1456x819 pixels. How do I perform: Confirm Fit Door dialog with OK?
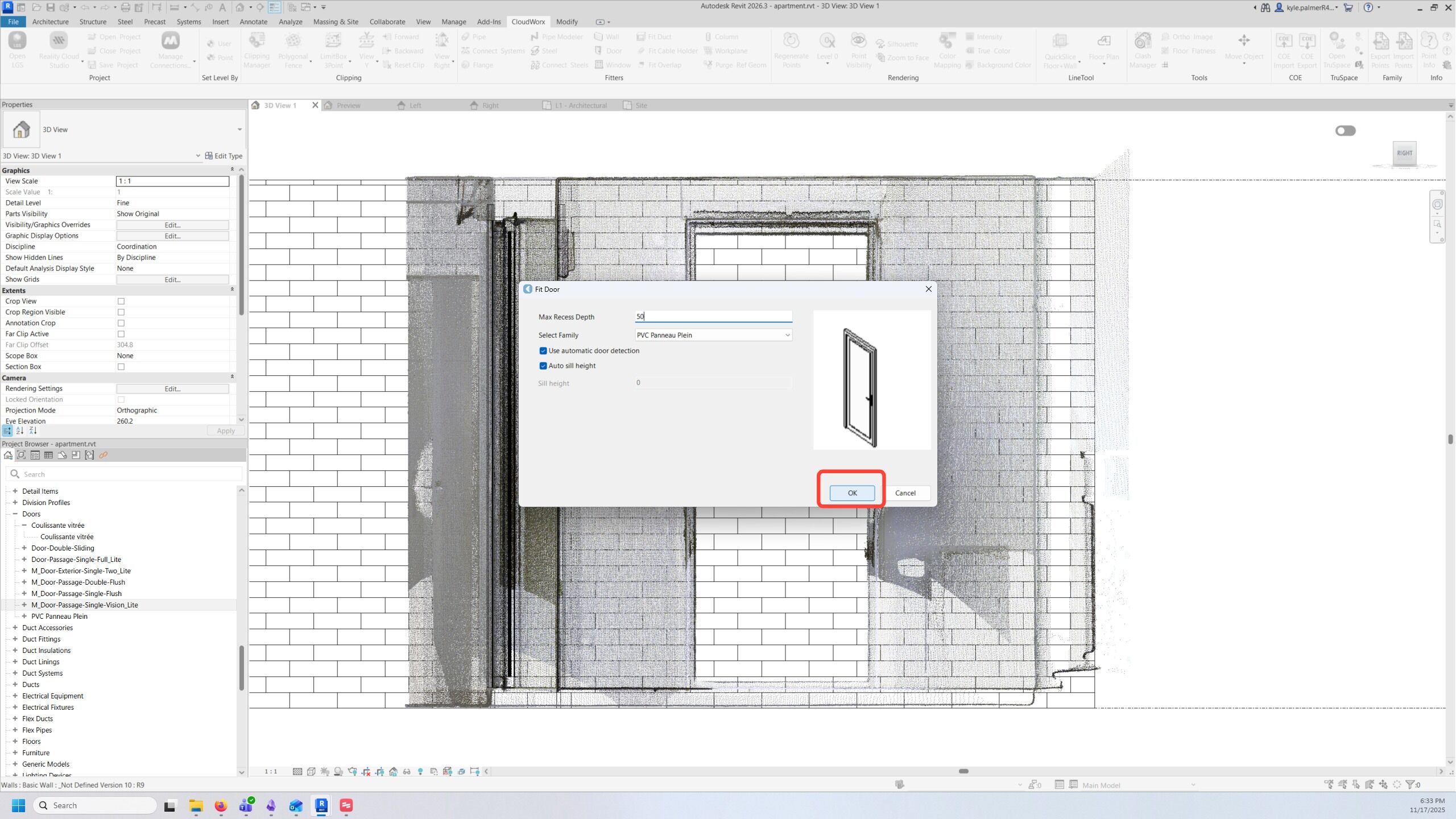851,493
